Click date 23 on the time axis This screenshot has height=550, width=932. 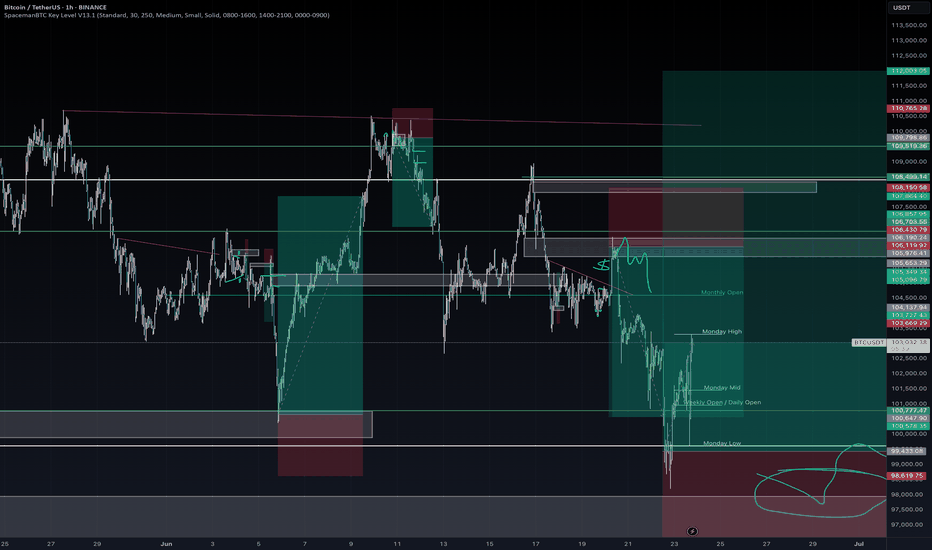(x=674, y=543)
